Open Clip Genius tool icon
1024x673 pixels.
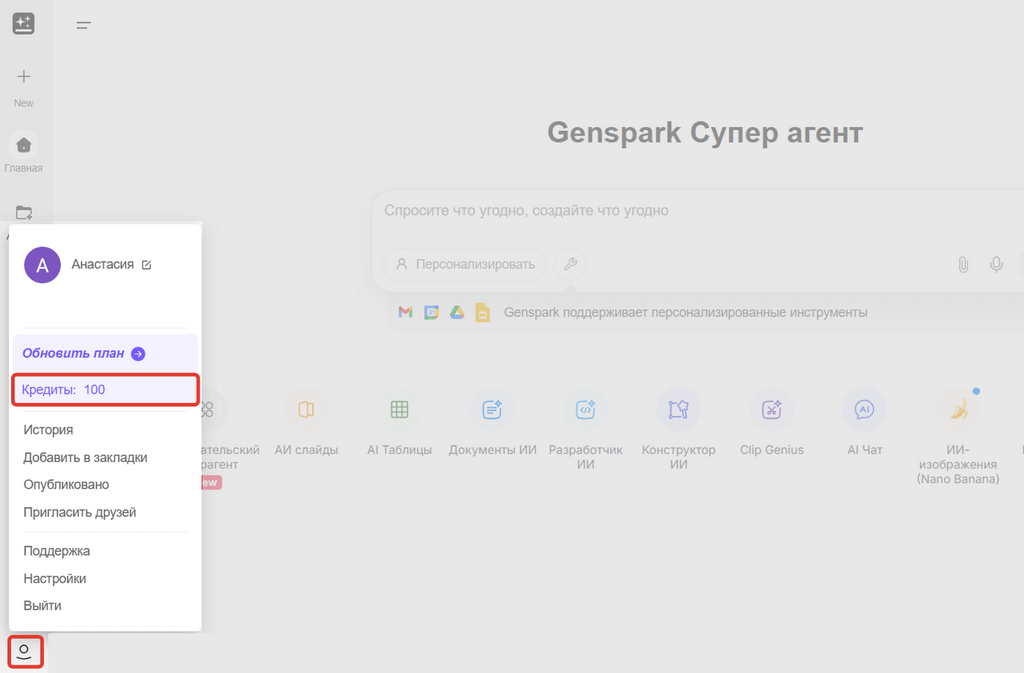pos(772,409)
